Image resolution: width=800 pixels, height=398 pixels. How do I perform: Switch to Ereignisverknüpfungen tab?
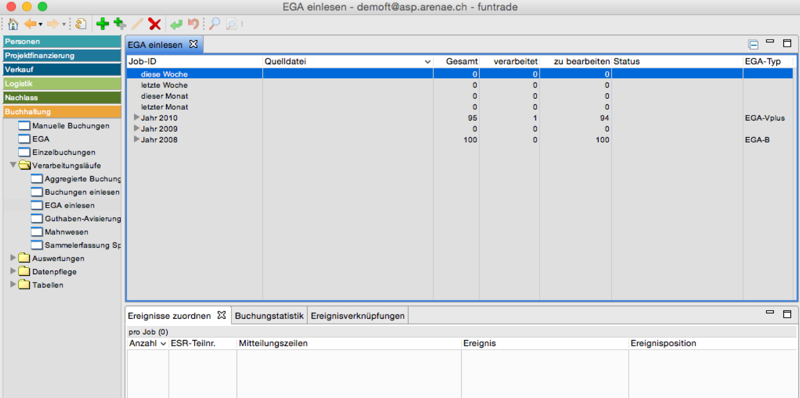[358, 316]
